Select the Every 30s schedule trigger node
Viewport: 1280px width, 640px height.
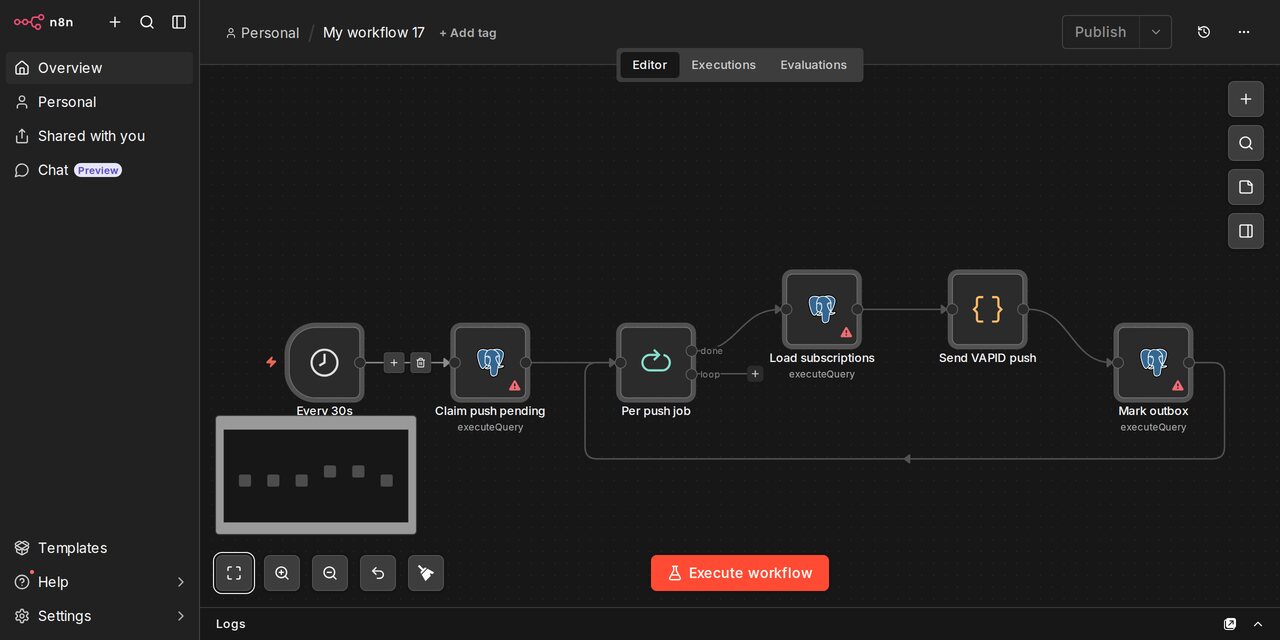pos(325,362)
